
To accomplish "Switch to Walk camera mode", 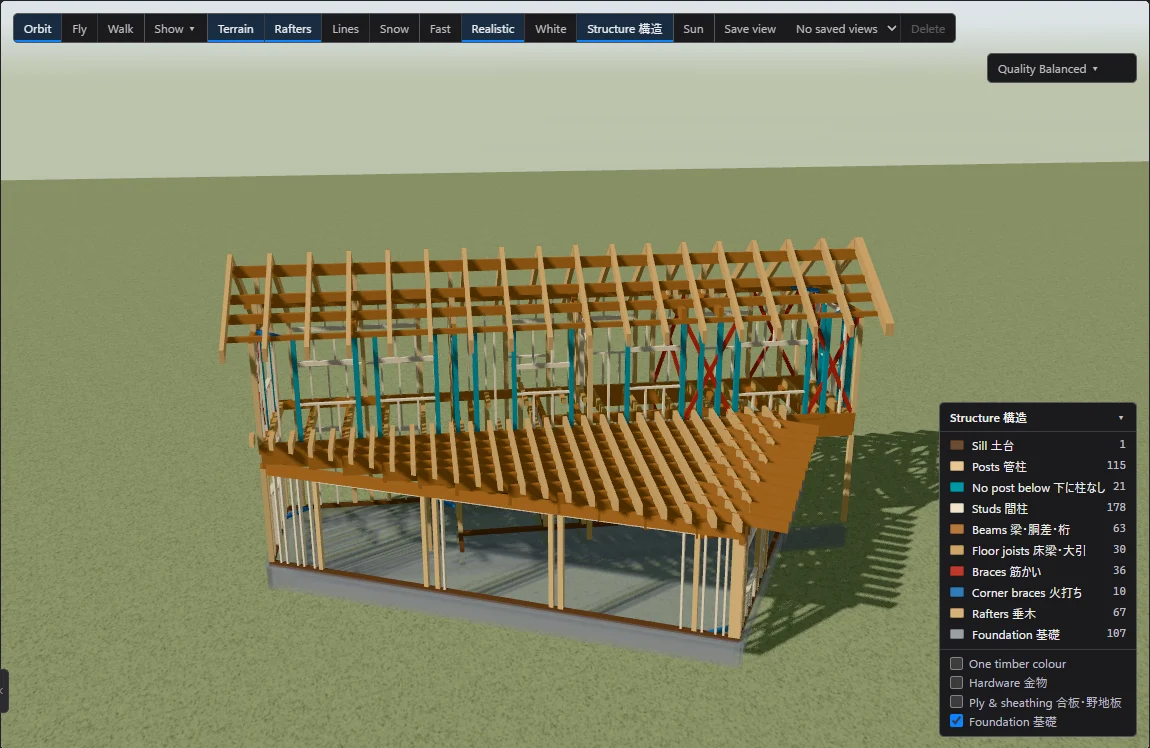I will (x=120, y=29).
